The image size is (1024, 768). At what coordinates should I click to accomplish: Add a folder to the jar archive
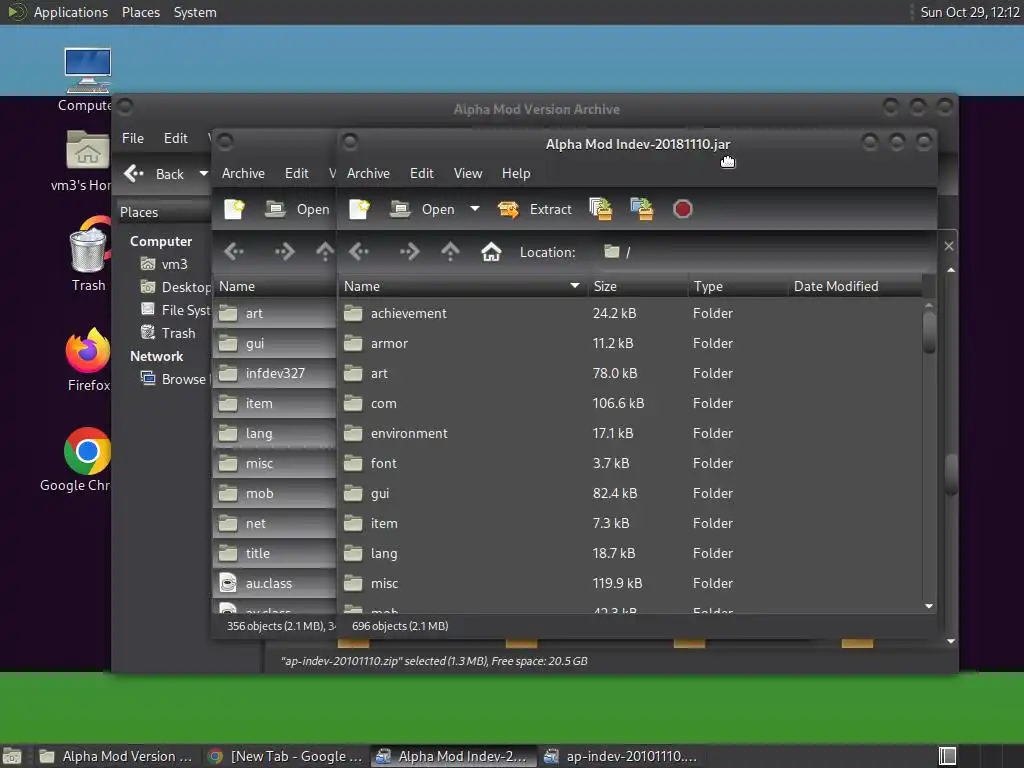click(641, 209)
